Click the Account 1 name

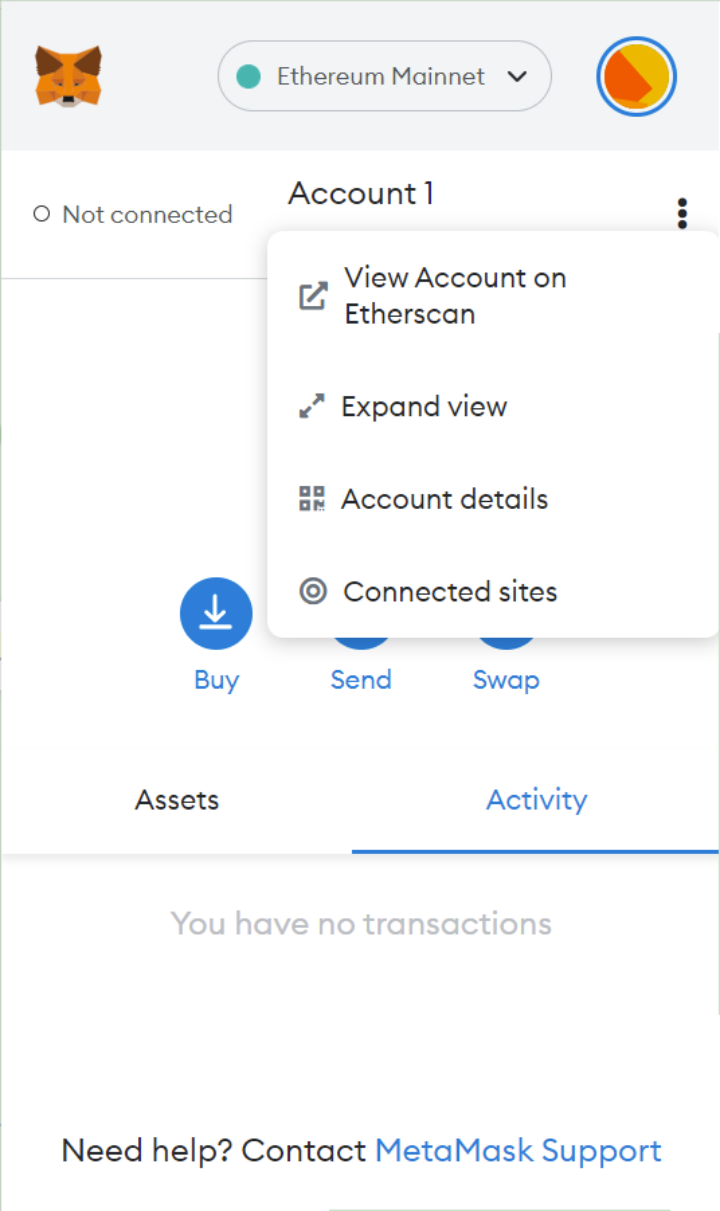pos(361,193)
